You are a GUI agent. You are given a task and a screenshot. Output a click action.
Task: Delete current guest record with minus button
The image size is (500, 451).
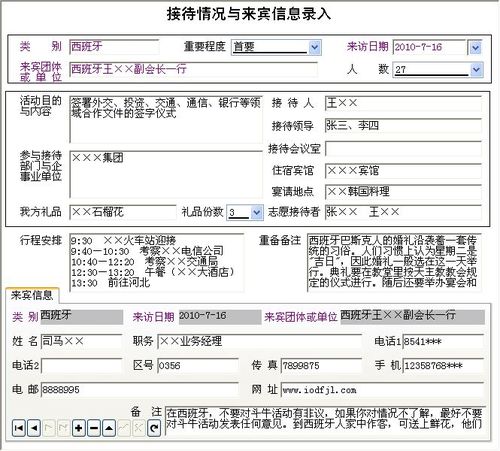pyautogui.click(x=94, y=428)
